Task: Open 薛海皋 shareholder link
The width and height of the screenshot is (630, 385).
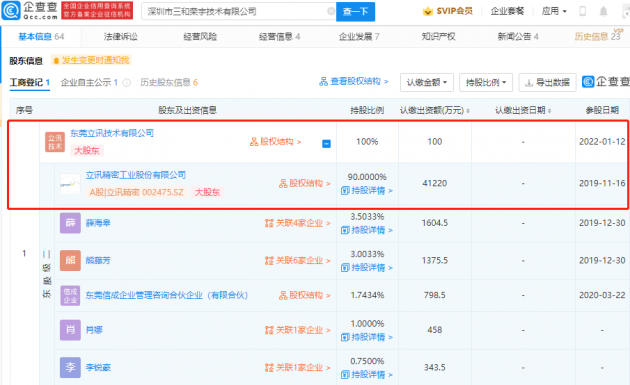Action: click(98, 223)
